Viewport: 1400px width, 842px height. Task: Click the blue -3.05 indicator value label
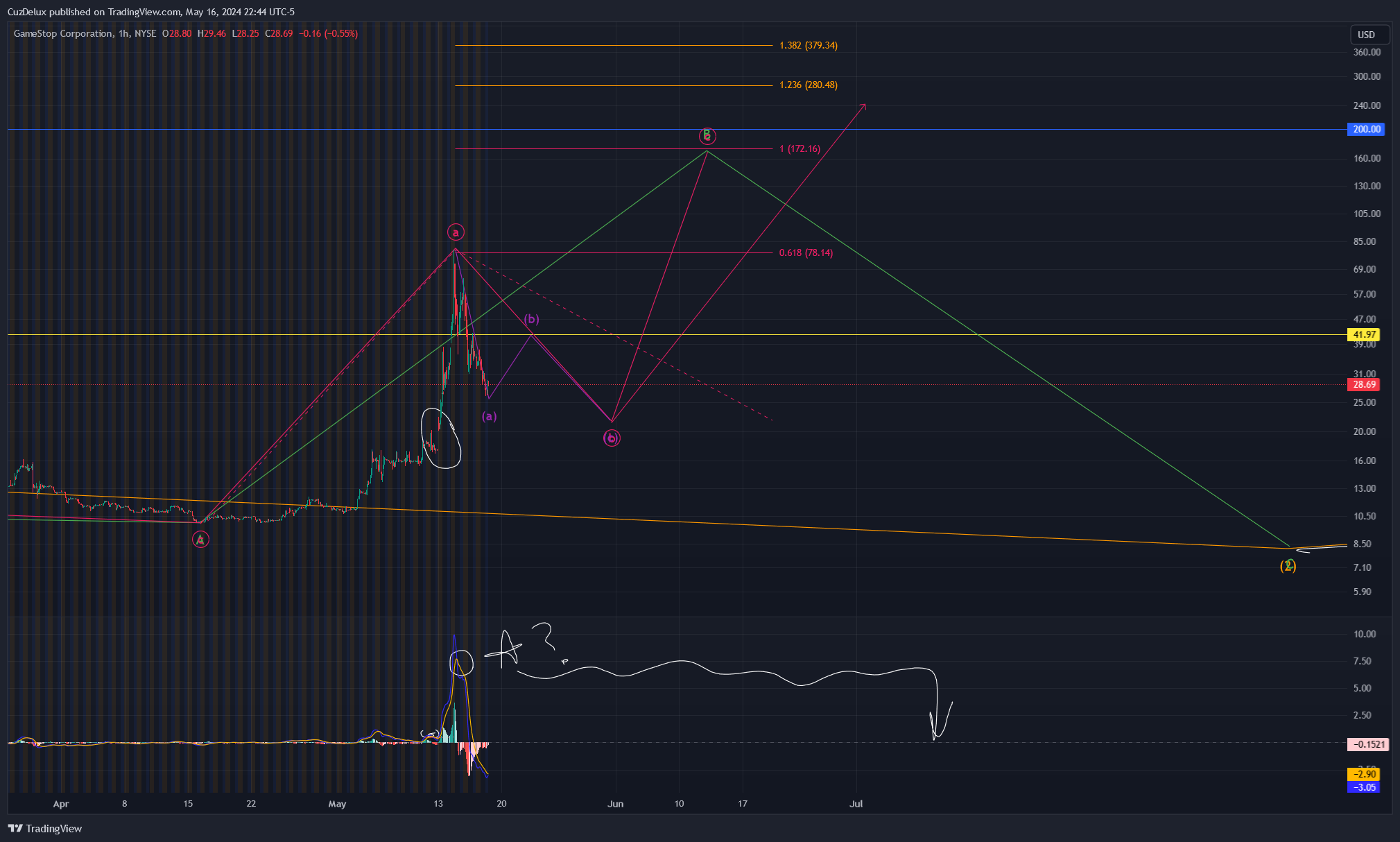pos(1363,787)
